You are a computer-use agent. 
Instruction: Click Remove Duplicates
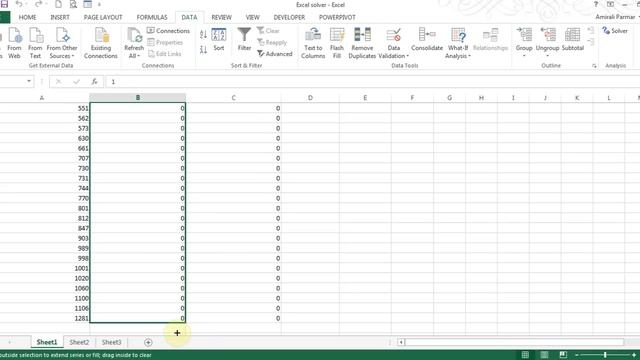click(x=362, y=43)
